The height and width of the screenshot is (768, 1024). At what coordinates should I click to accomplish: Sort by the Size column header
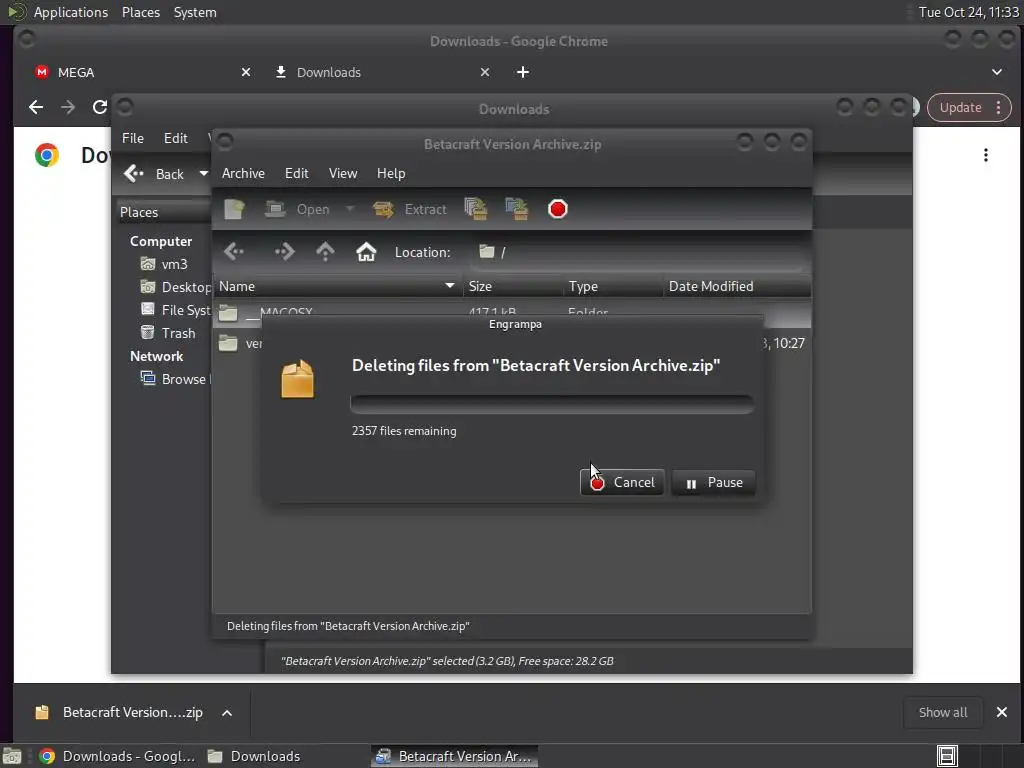tap(513, 286)
